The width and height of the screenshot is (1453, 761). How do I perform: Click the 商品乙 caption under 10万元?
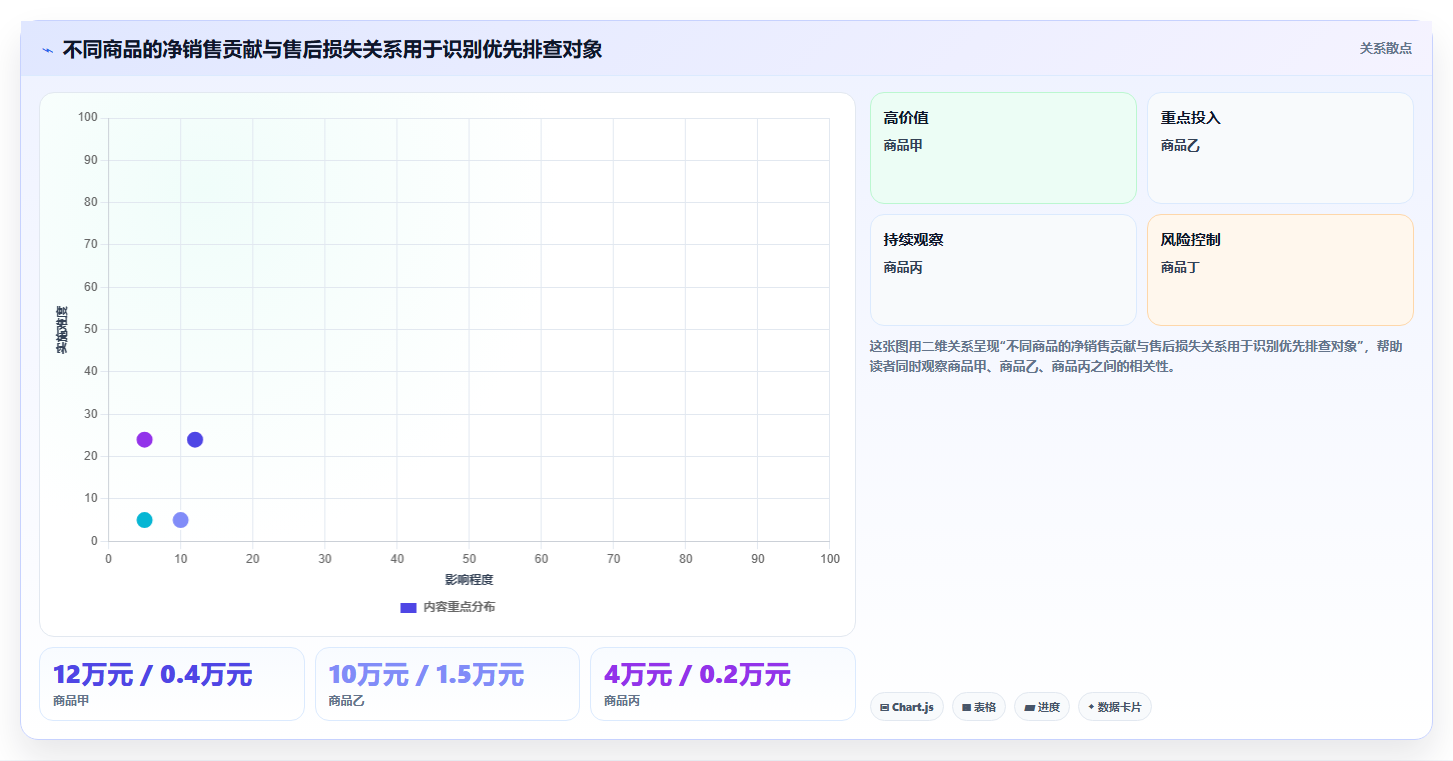[x=346, y=701]
